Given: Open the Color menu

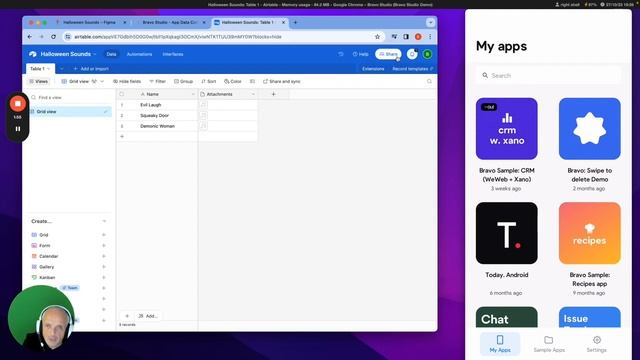Looking at the screenshot, I should pos(233,81).
